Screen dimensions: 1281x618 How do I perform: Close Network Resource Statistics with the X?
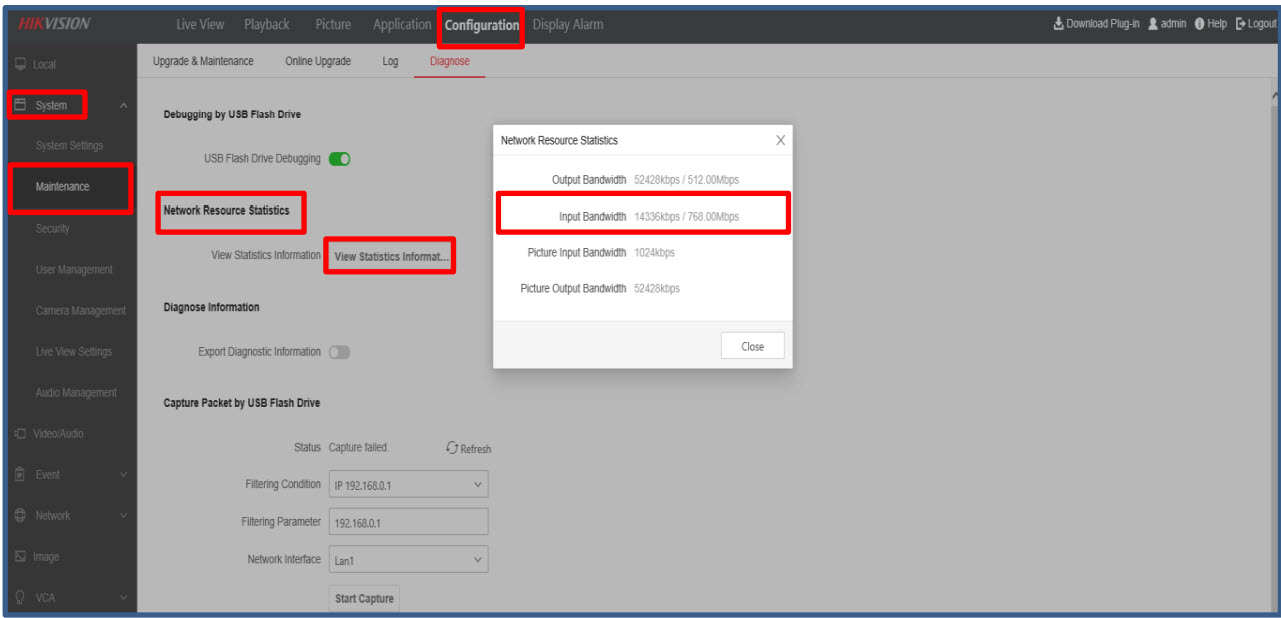coord(780,141)
